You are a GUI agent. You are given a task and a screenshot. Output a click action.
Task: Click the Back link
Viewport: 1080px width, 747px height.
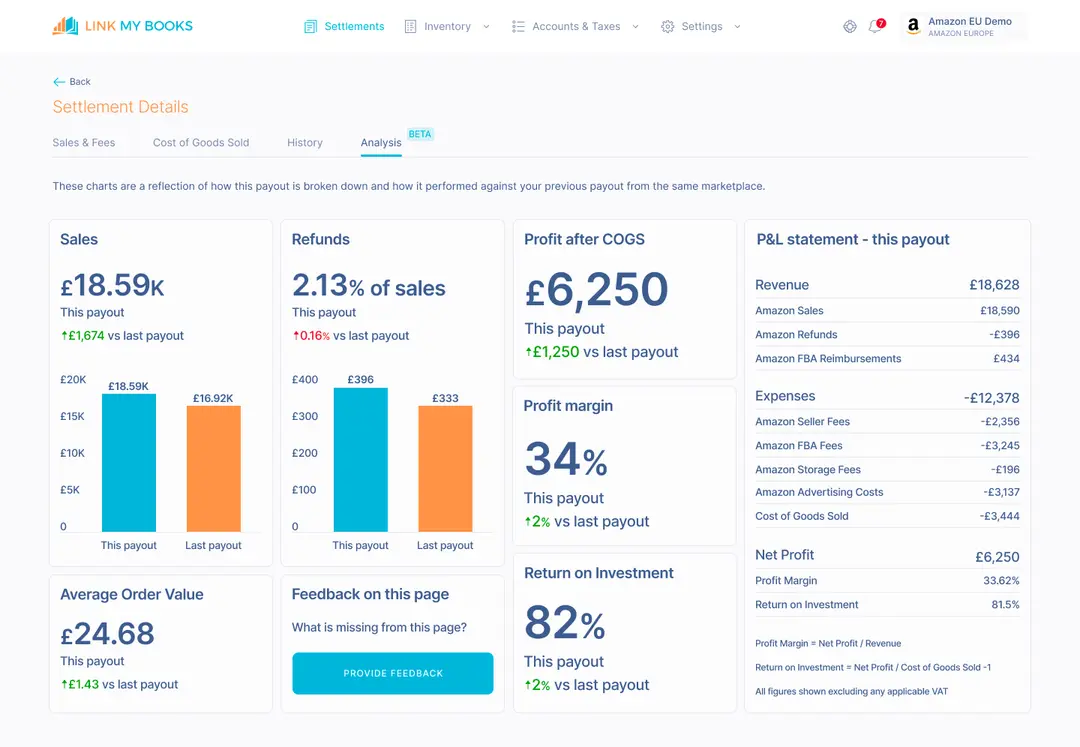(x=71, y=81)
